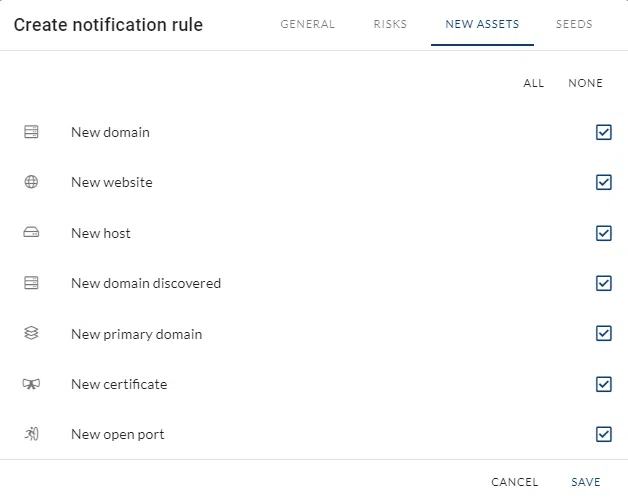The image size is (628, 501).
Task: Toggle the New website checkbox
Action: pyautogui.click(x=603, y=182)
